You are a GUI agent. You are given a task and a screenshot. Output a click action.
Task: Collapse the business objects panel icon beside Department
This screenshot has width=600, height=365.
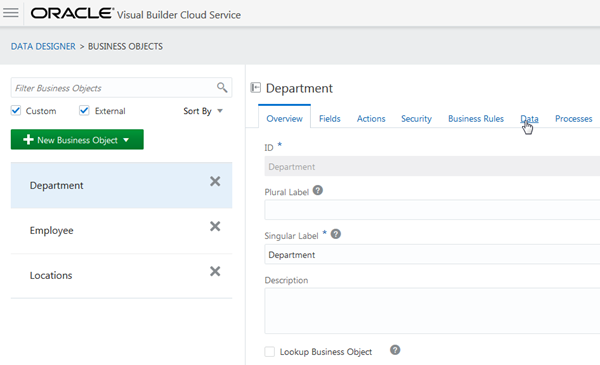[256, 88]
